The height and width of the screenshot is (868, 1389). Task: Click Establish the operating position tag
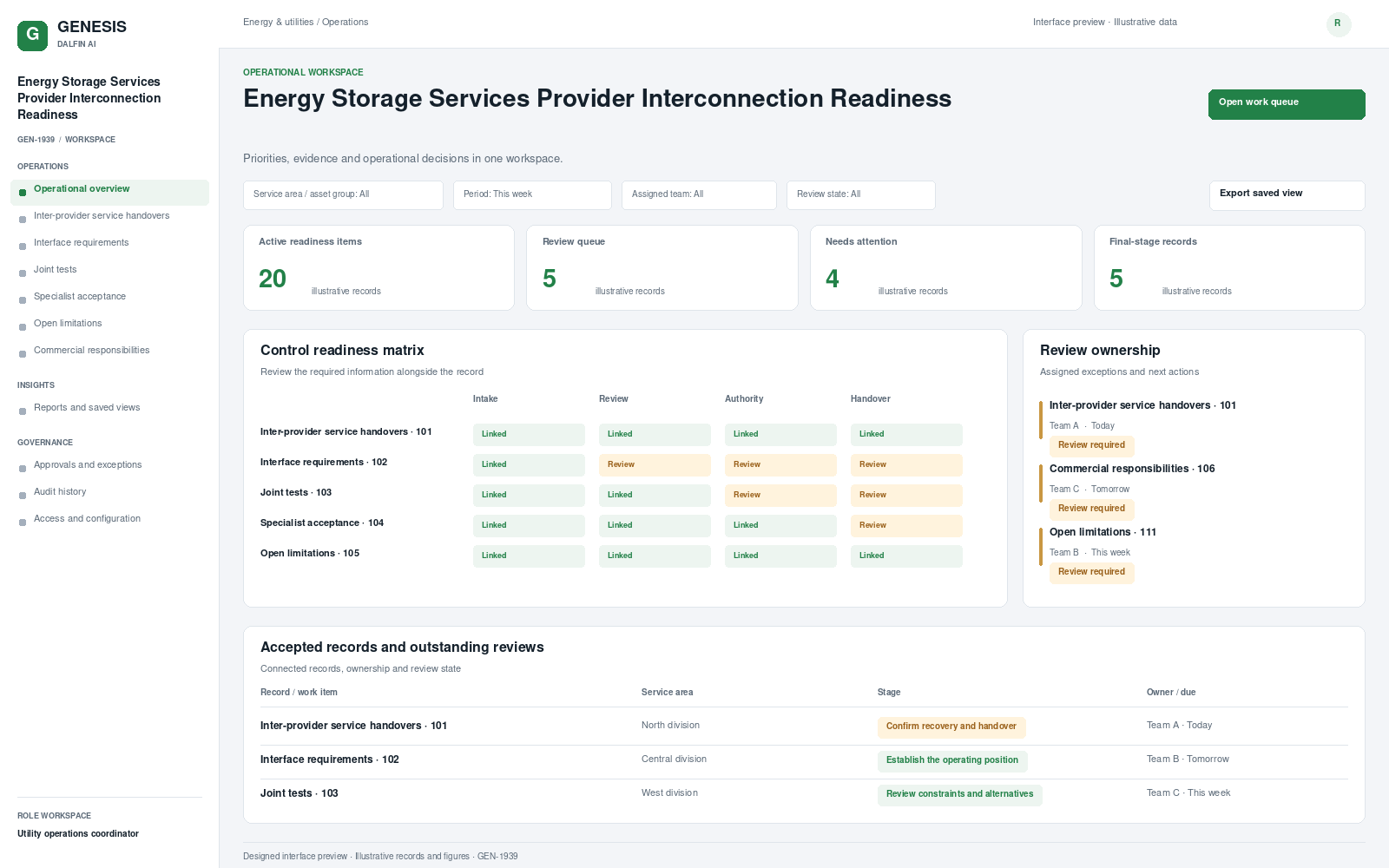coord(952,761)
